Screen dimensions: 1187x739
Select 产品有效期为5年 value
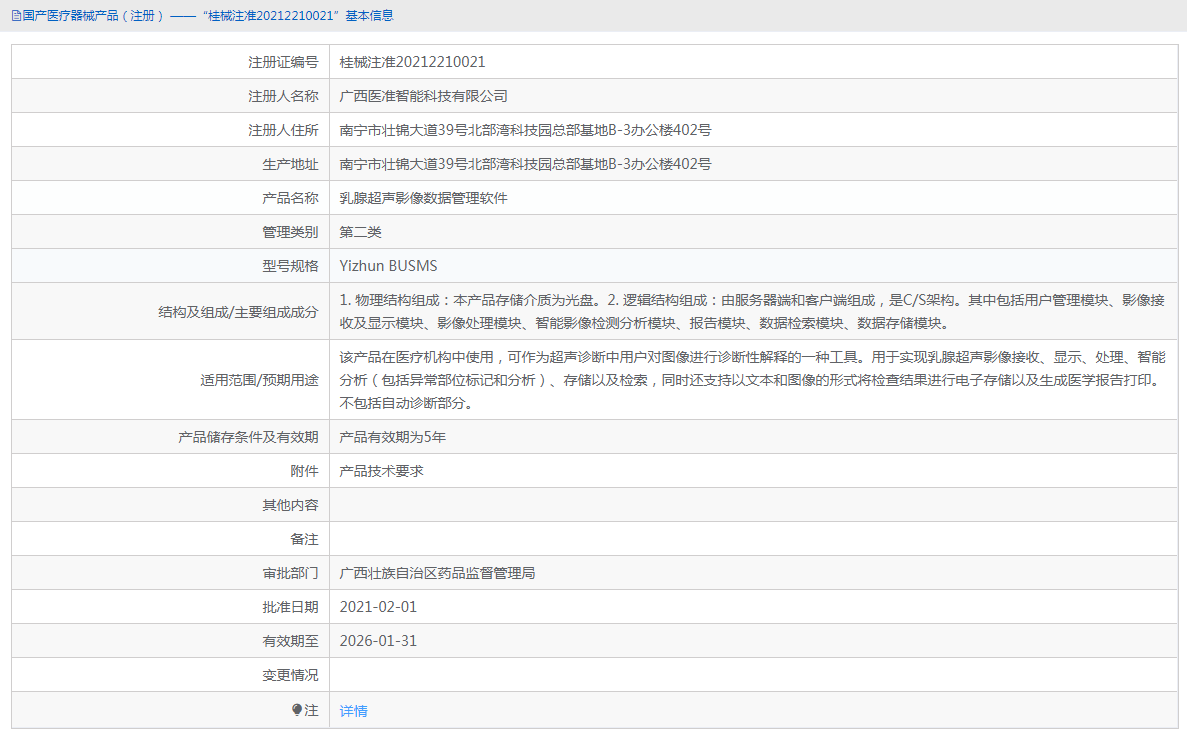pos(392,437)
